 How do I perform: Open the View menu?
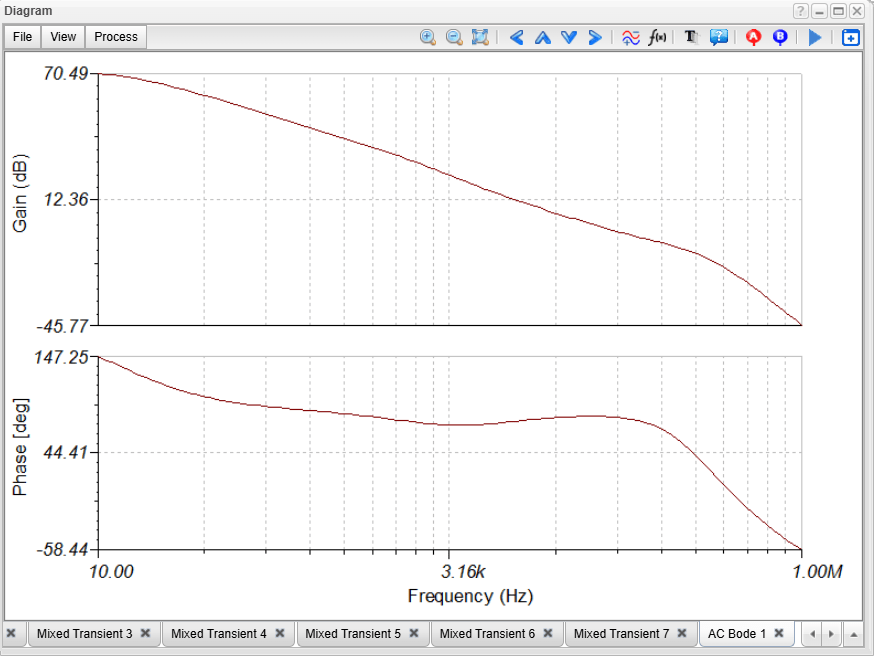pyautogui.click(x=63, y=37)
